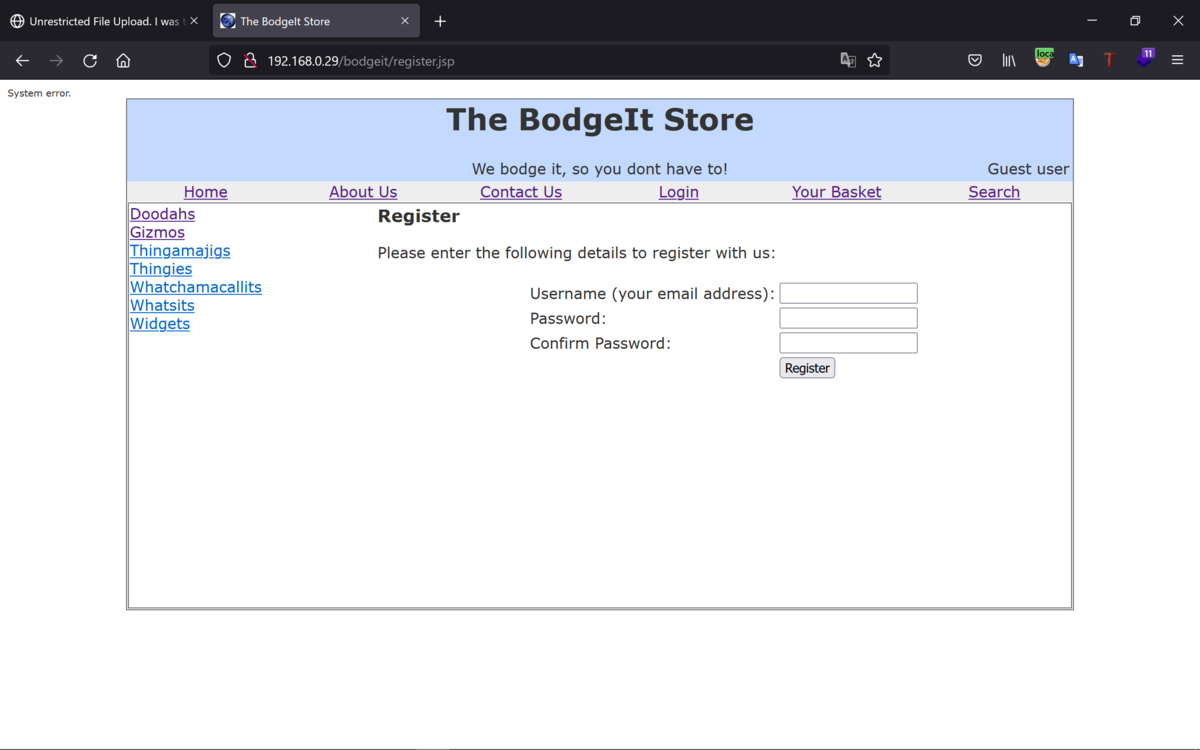Browse the Doodahs category
Image resolution: width=1200 pixels, height=750 pixels.
162,214
